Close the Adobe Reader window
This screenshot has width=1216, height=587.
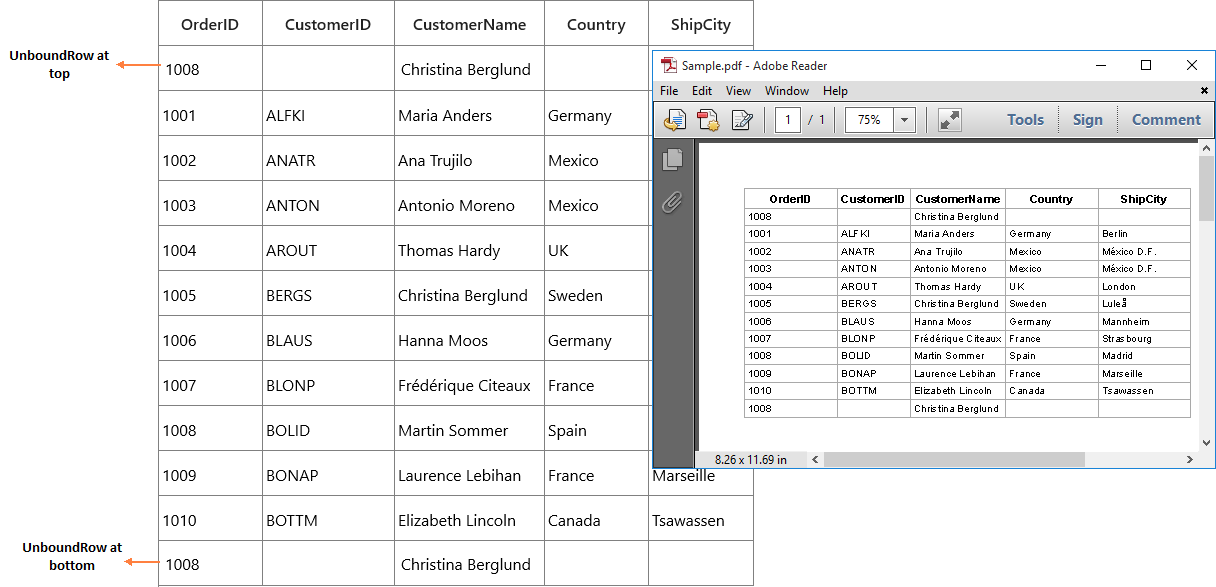[1192, 65]
